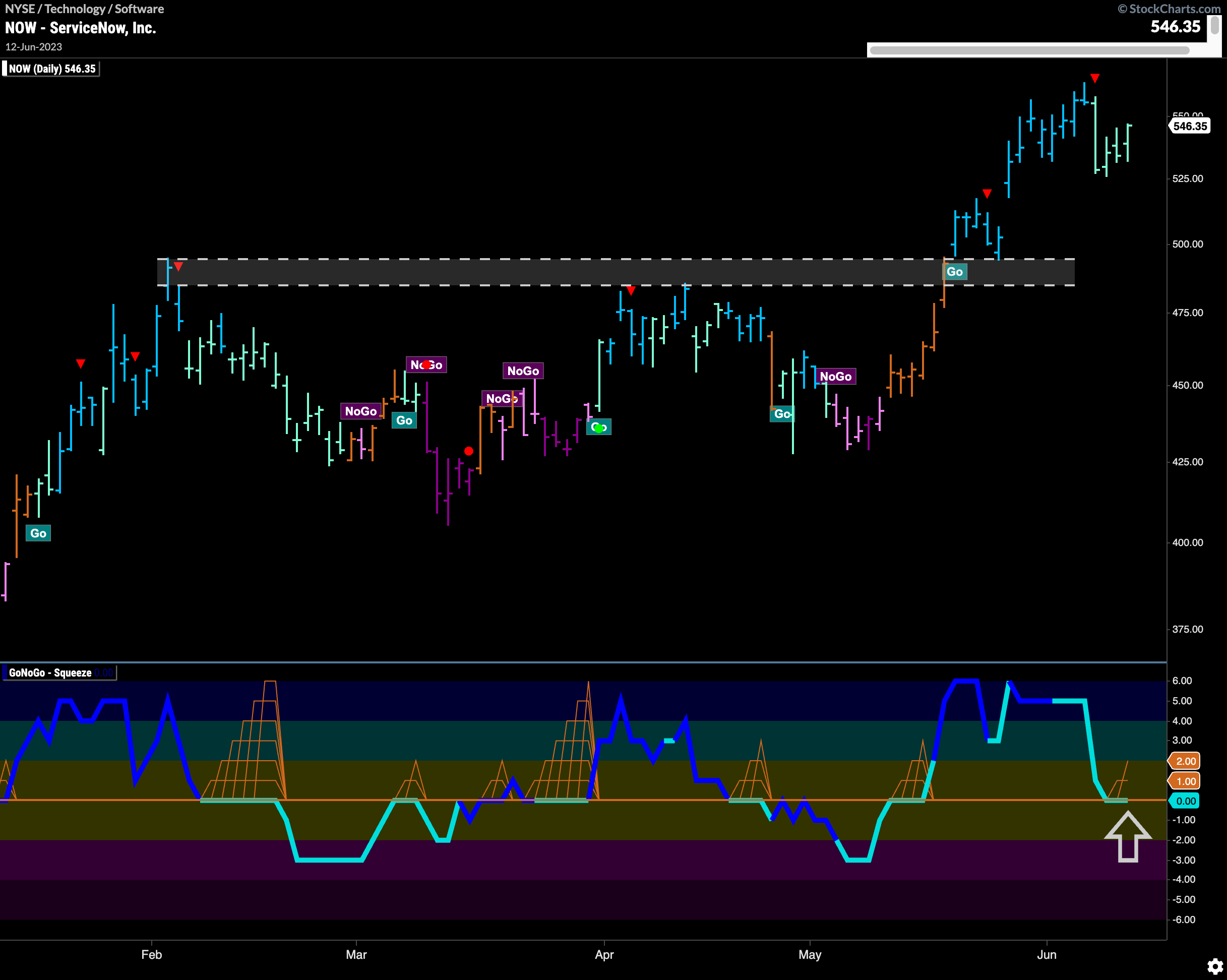Click the Go label with the green dot
Screen dimensions: 1227x980
point(599,427)
